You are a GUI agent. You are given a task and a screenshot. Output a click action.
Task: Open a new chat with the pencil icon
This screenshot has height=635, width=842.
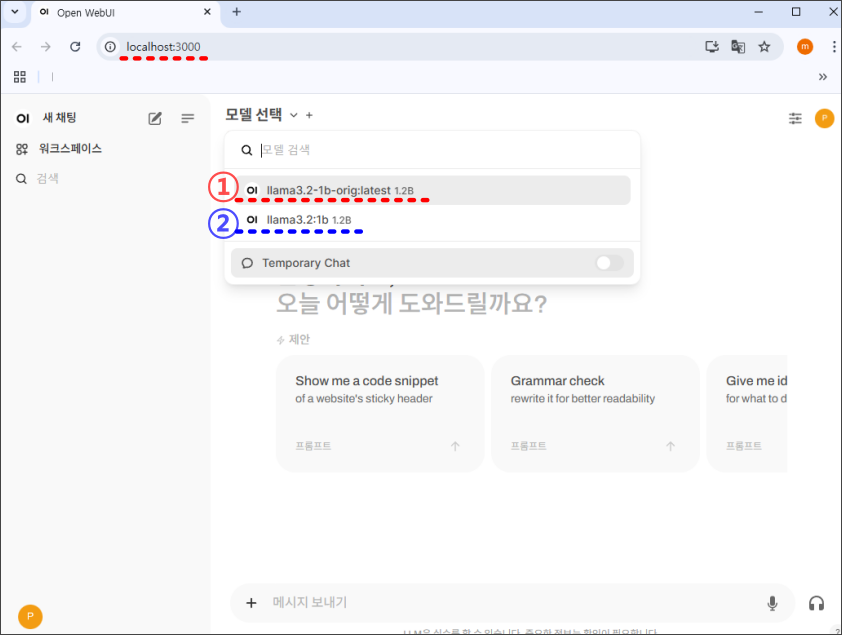point(155,117)
